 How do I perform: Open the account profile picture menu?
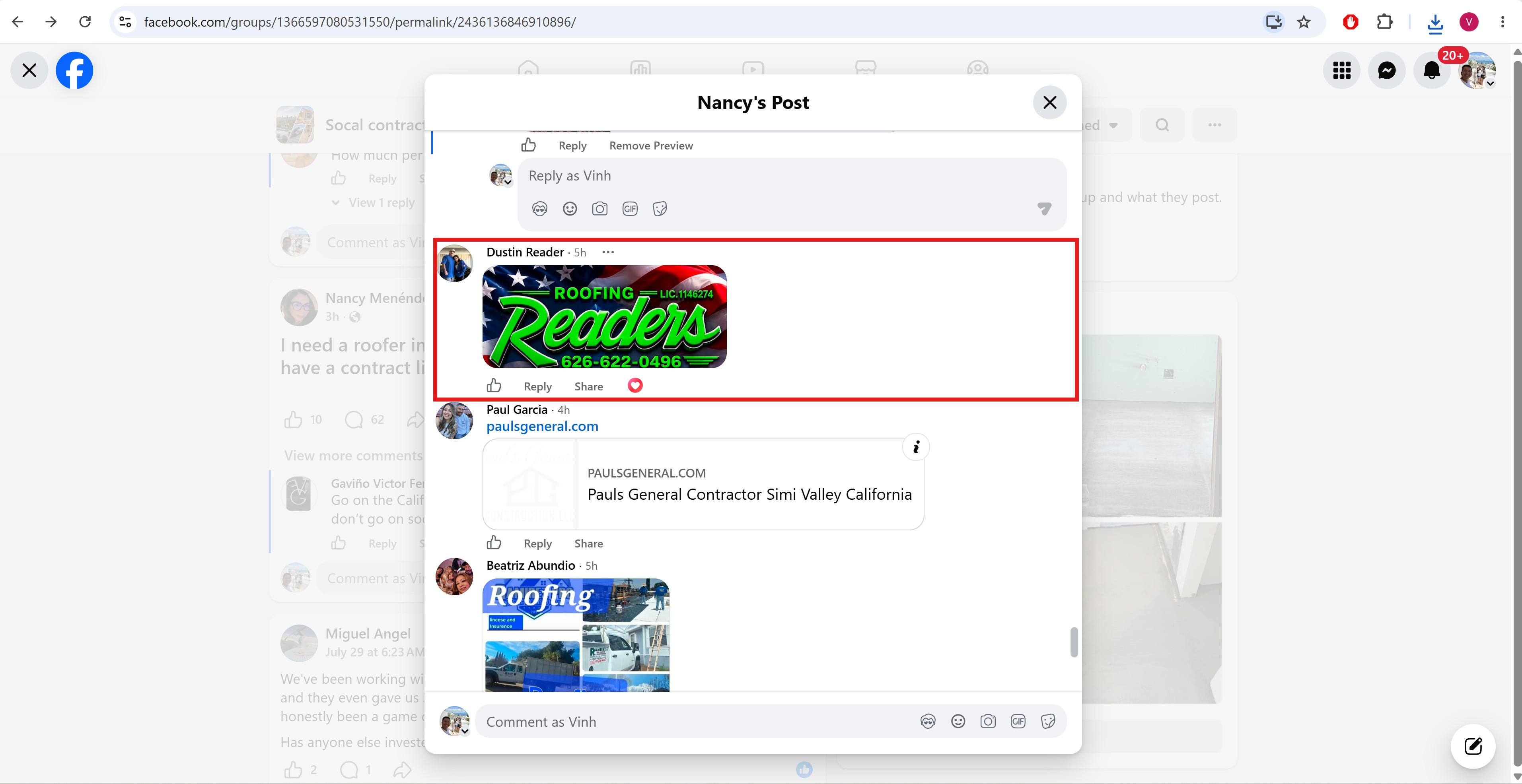pos(1477,70)
